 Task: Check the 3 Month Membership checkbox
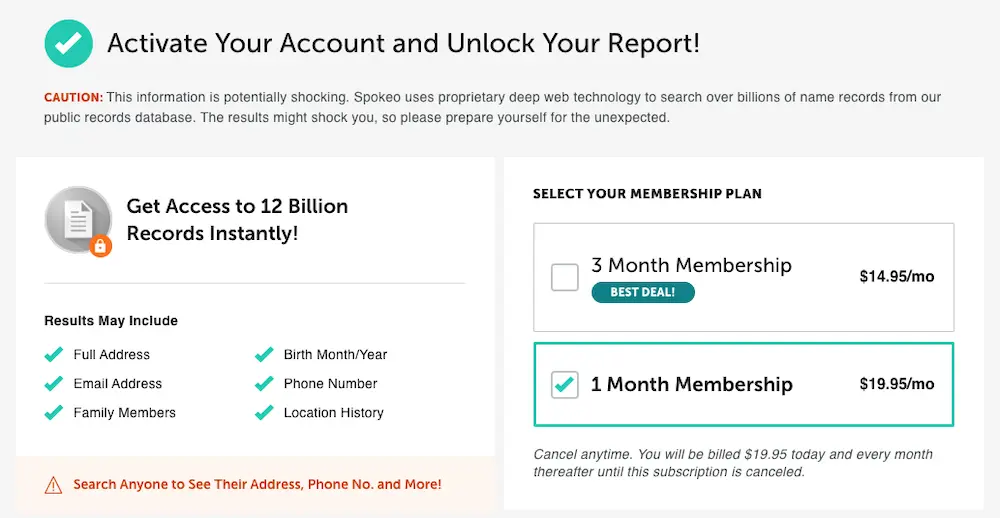click(x=564, y=277)
